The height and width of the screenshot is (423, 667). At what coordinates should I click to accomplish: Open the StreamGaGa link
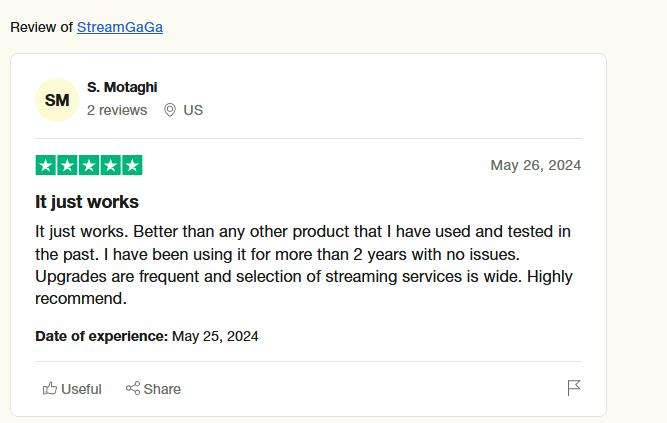point(120,27)
